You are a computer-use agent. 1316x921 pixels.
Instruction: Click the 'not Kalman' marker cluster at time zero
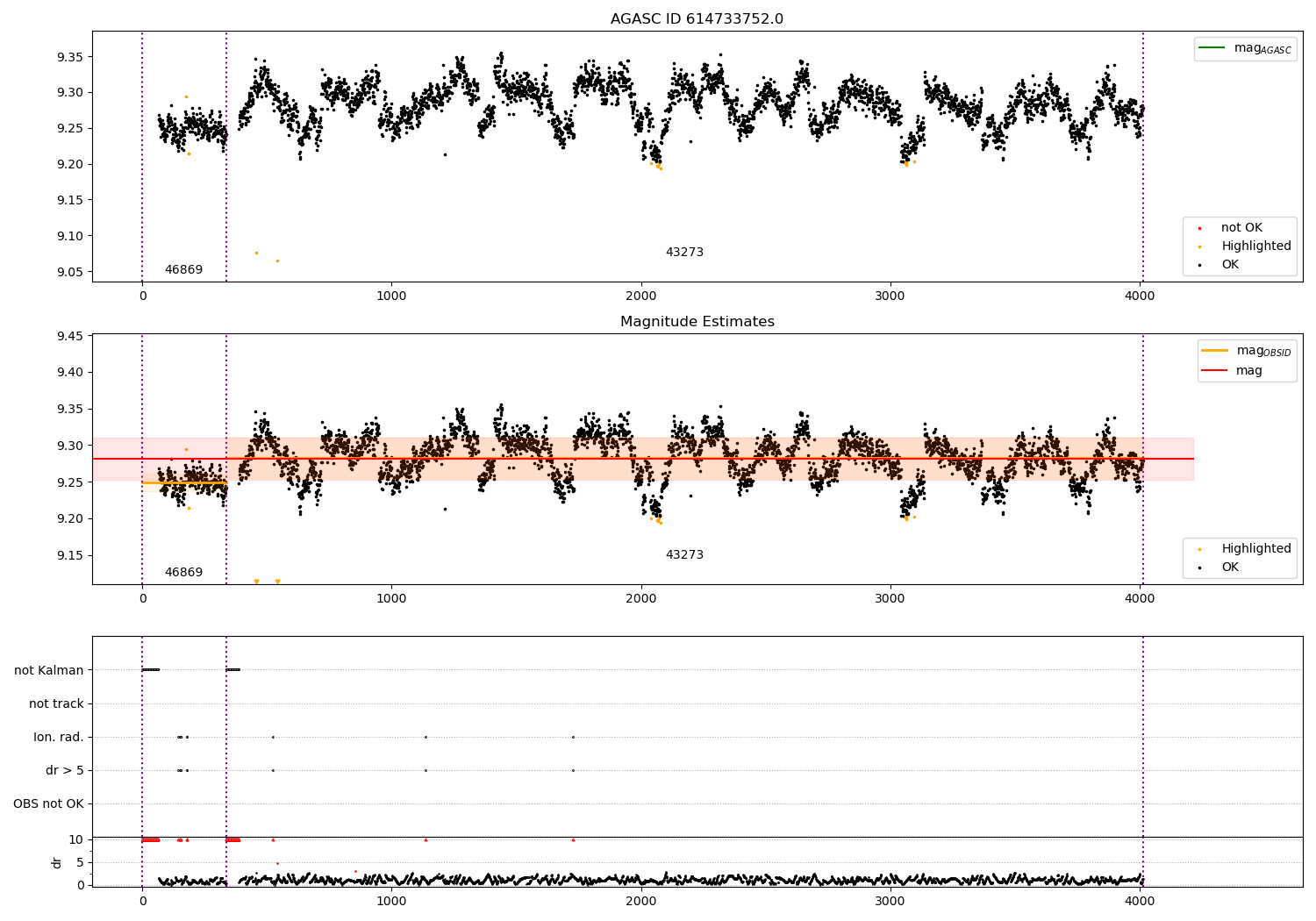point(151,670)
